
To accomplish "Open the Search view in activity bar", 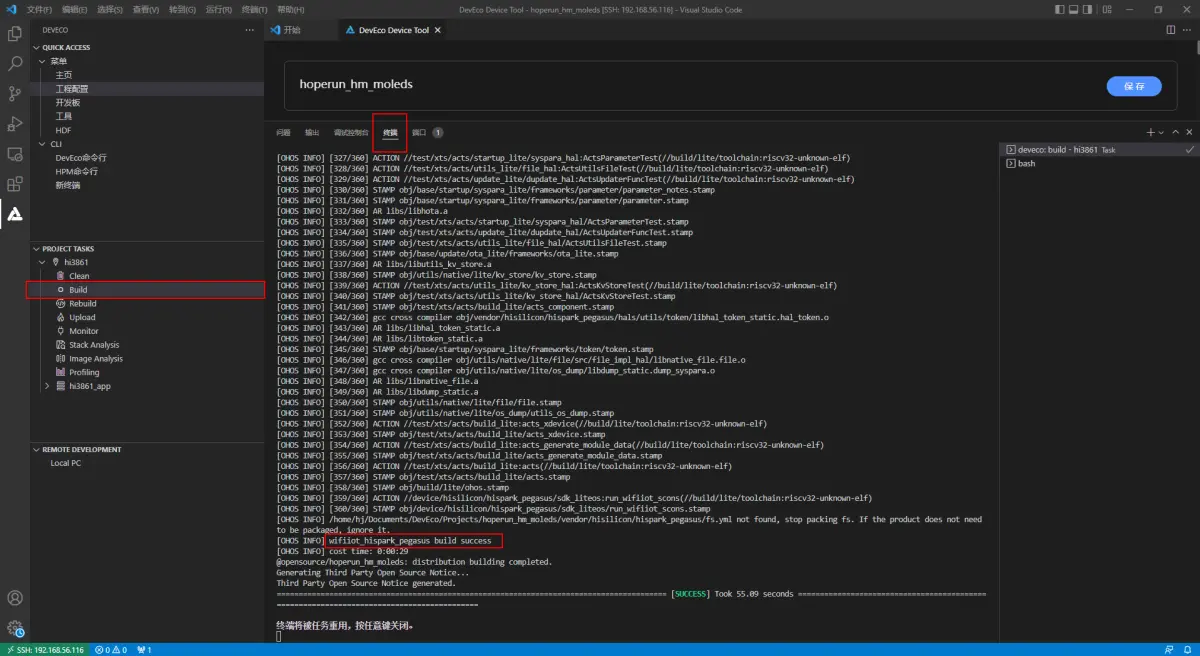I will point(14,64).
